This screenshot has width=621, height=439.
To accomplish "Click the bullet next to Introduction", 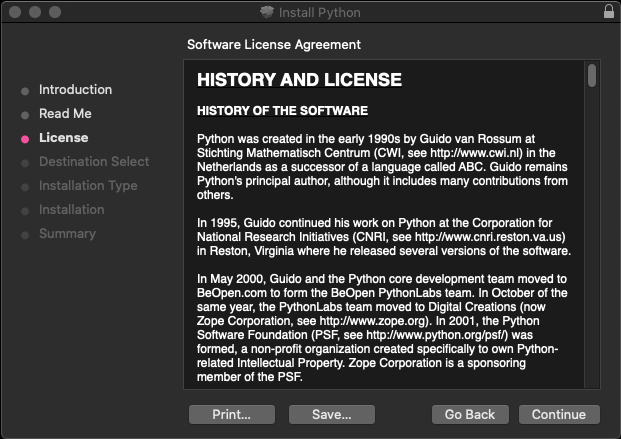I will (x=25, y=91).
